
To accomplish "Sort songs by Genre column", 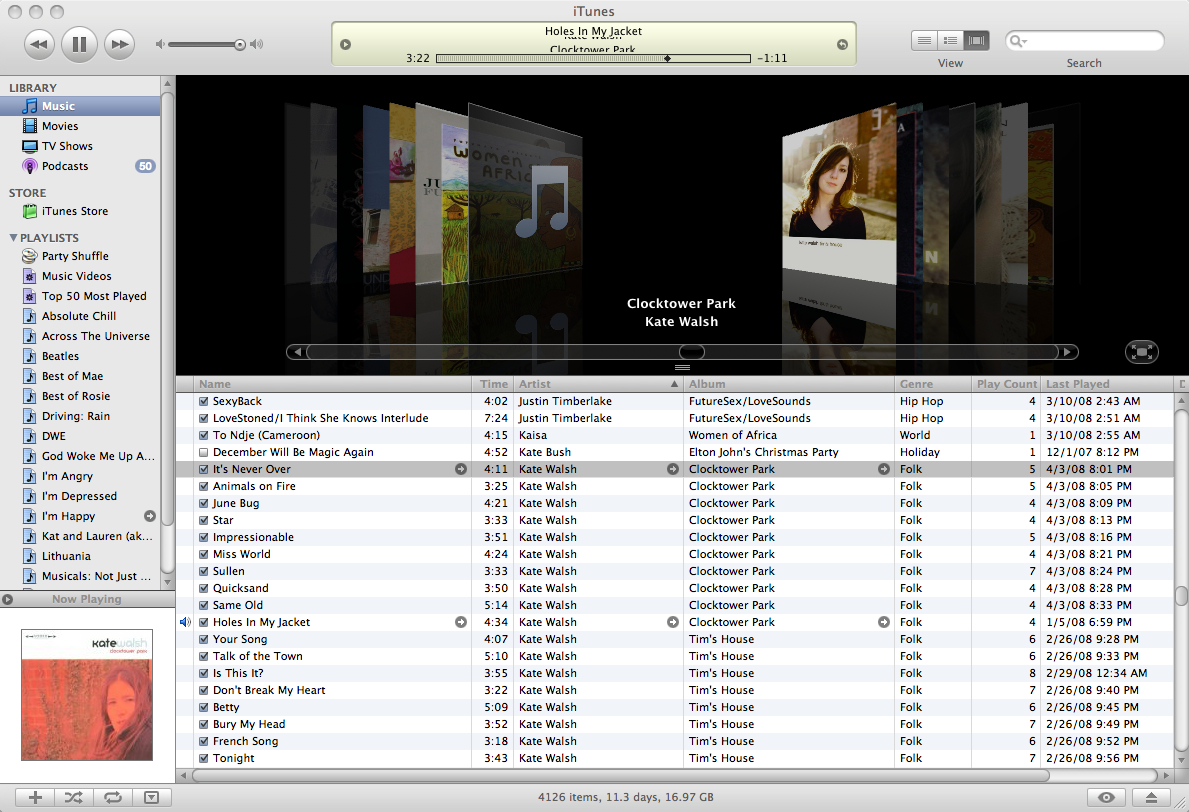I will click(933, 384).
